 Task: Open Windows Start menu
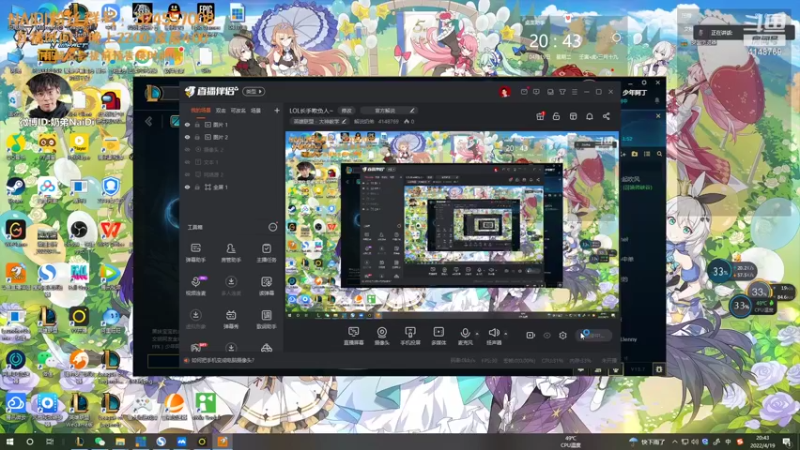pyautogui.click(x=10, y=441)
